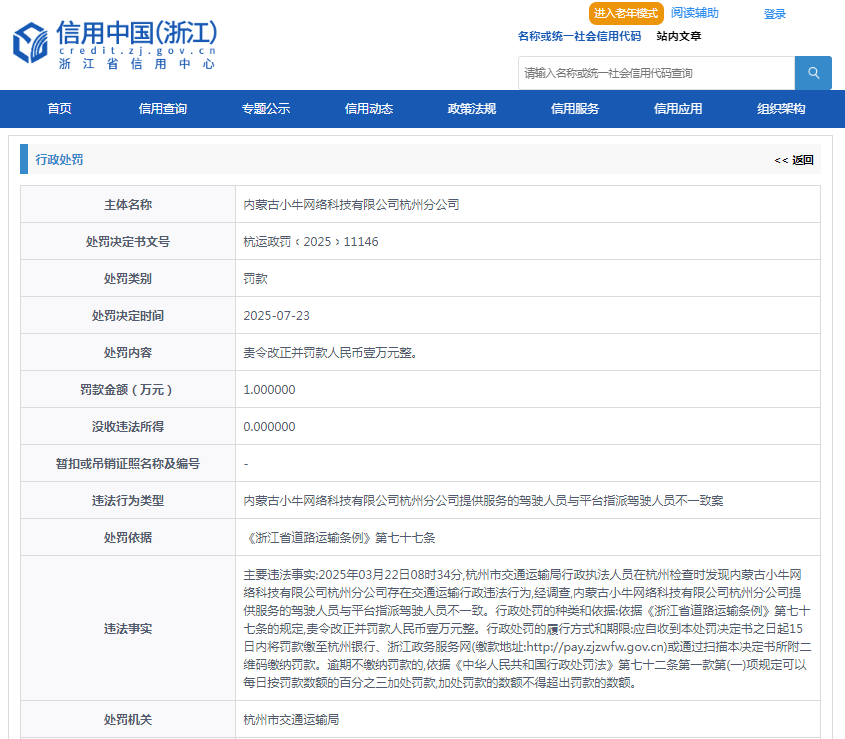Open the 首页 home menu
This screenshot has height=739, width=845.
pos(59,109)
